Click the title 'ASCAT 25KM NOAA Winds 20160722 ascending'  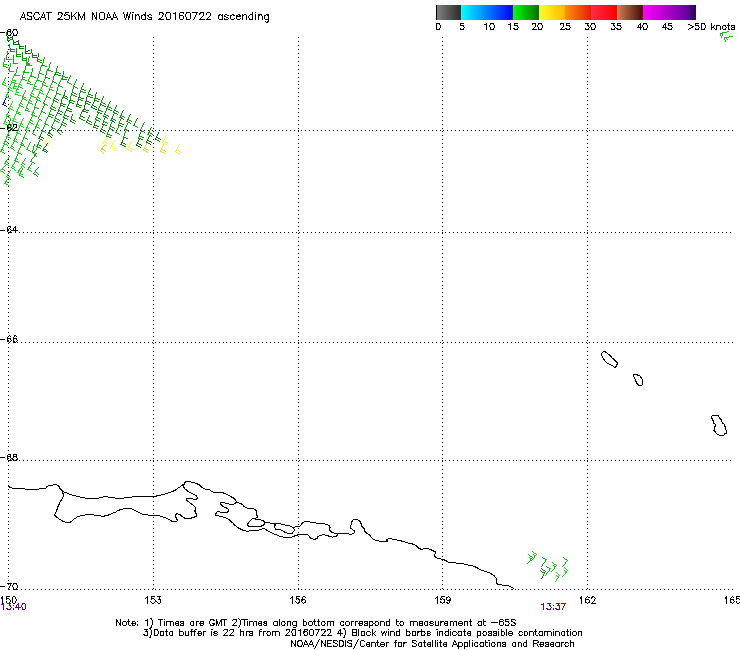144,17
